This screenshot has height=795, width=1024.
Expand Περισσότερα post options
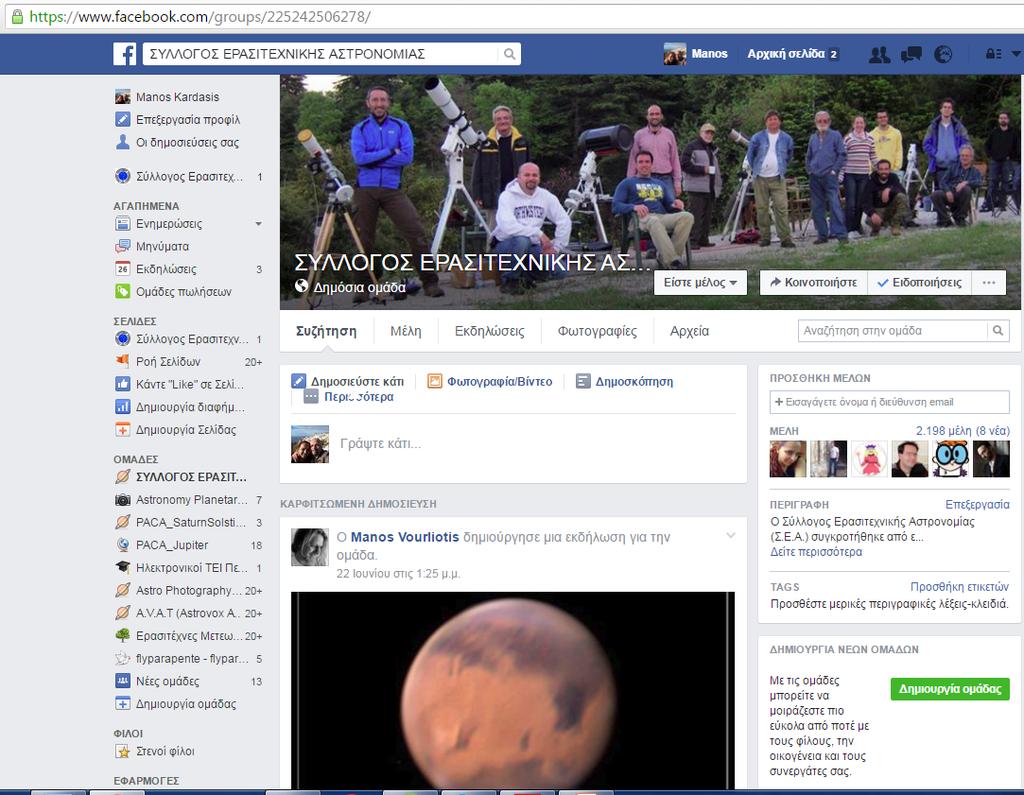click(349, 397)
